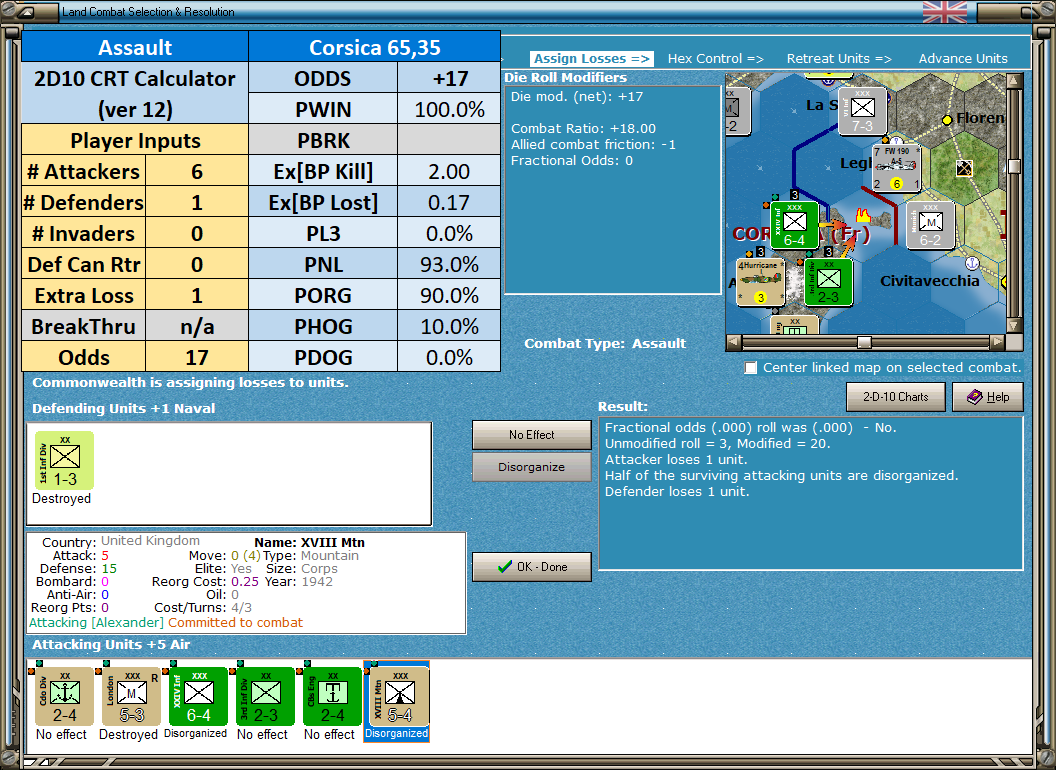Select the CBs Eng 2-4 unit counter
1056x770 pixels.
click(x=332, y=697)
